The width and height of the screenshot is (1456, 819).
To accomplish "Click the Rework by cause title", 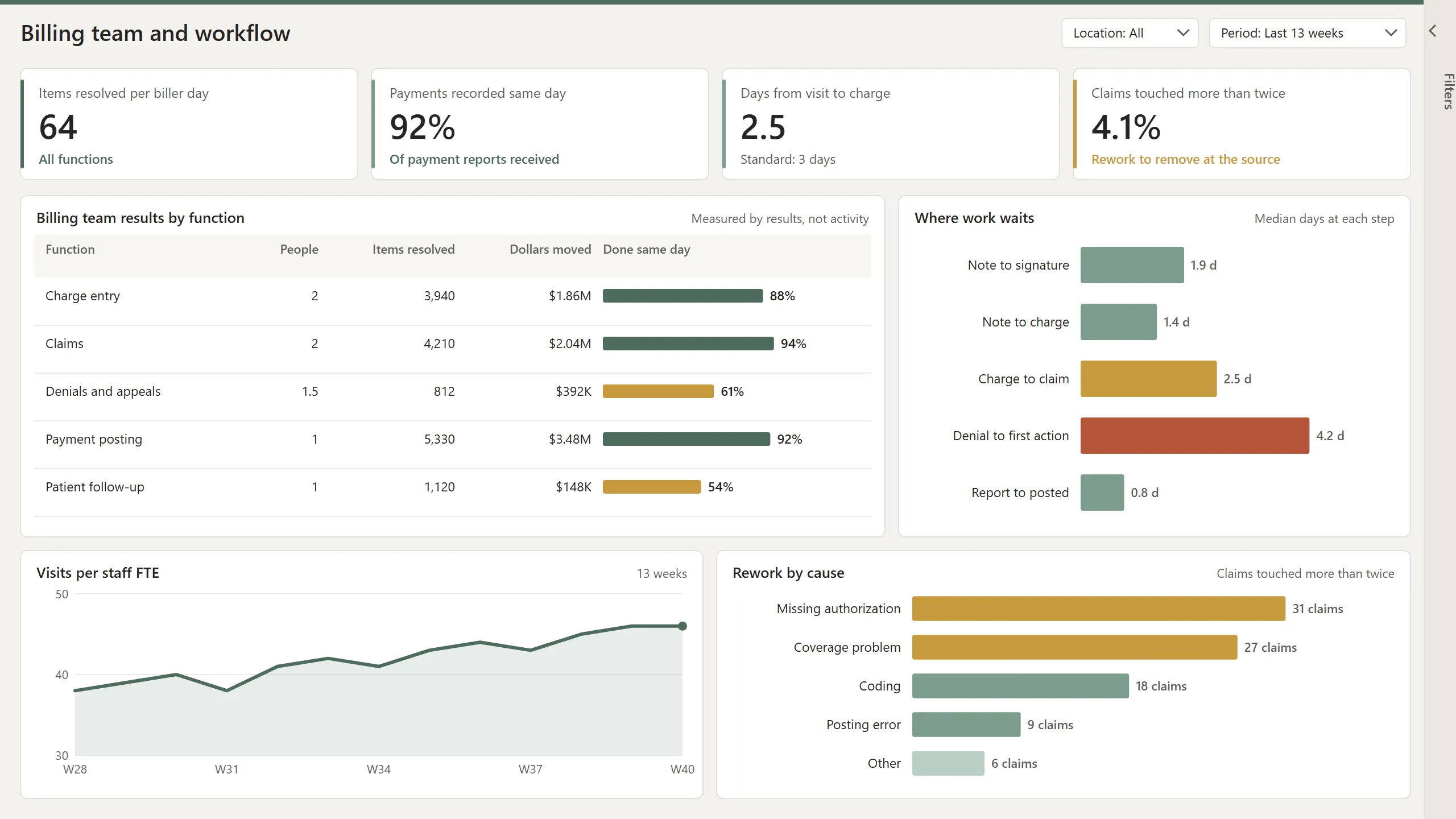I will (788, 573).
